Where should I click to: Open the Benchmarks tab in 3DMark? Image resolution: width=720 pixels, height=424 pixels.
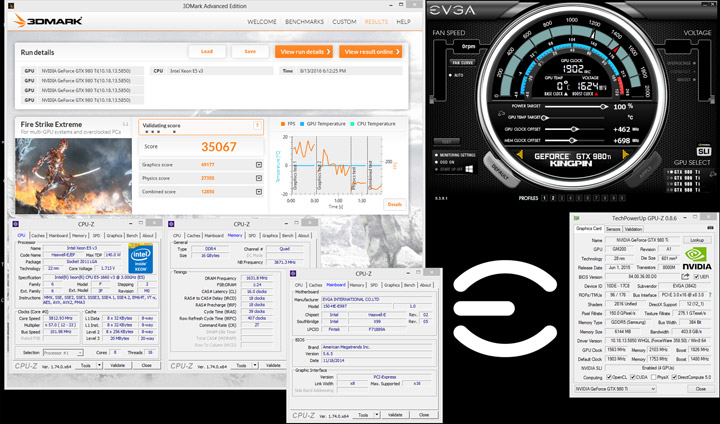(304, 22)
